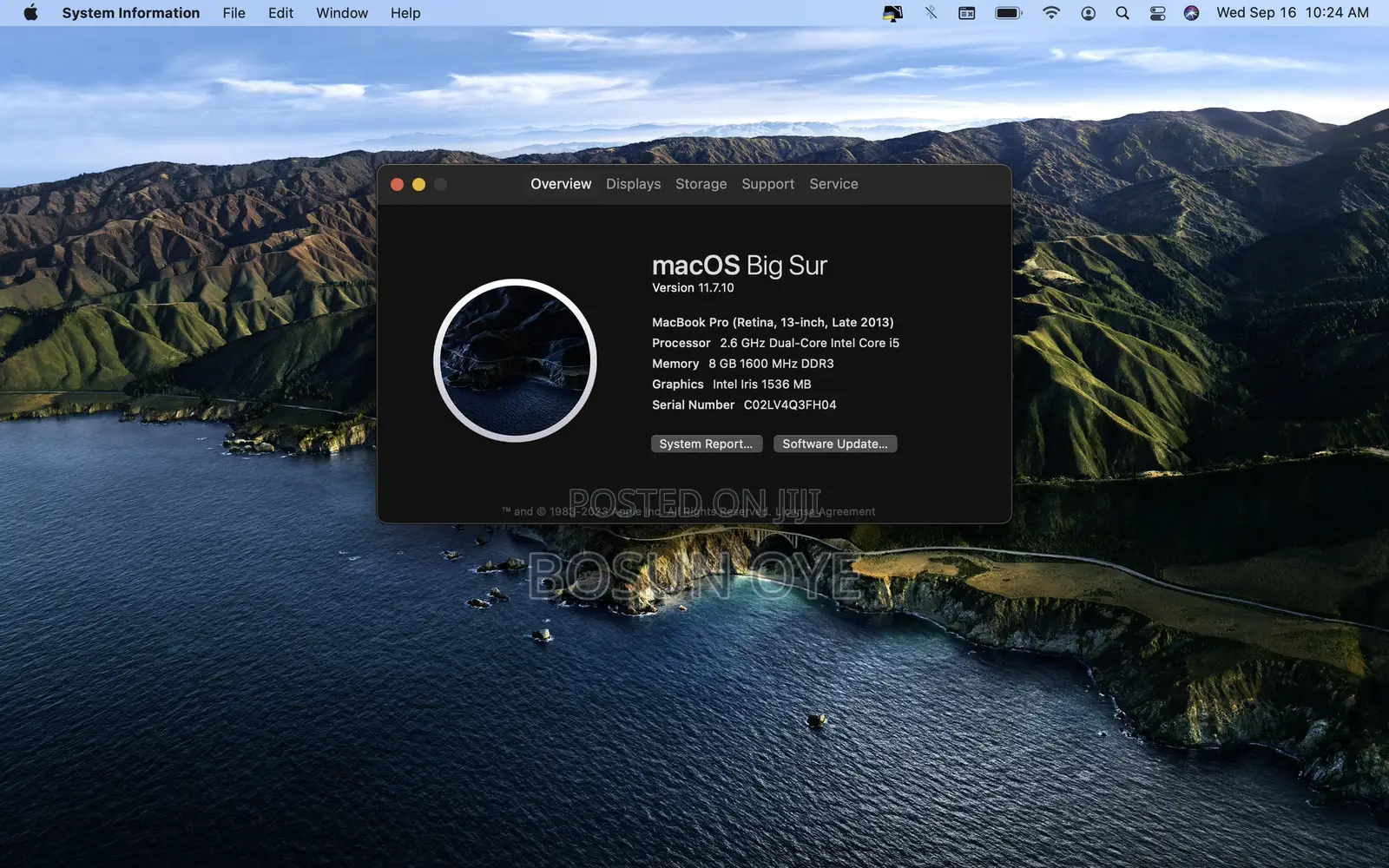The width and height of the screenshot is (1389, 868).
Task: Click the window-style icon in menu bar
Action: [x=967, y=13]
